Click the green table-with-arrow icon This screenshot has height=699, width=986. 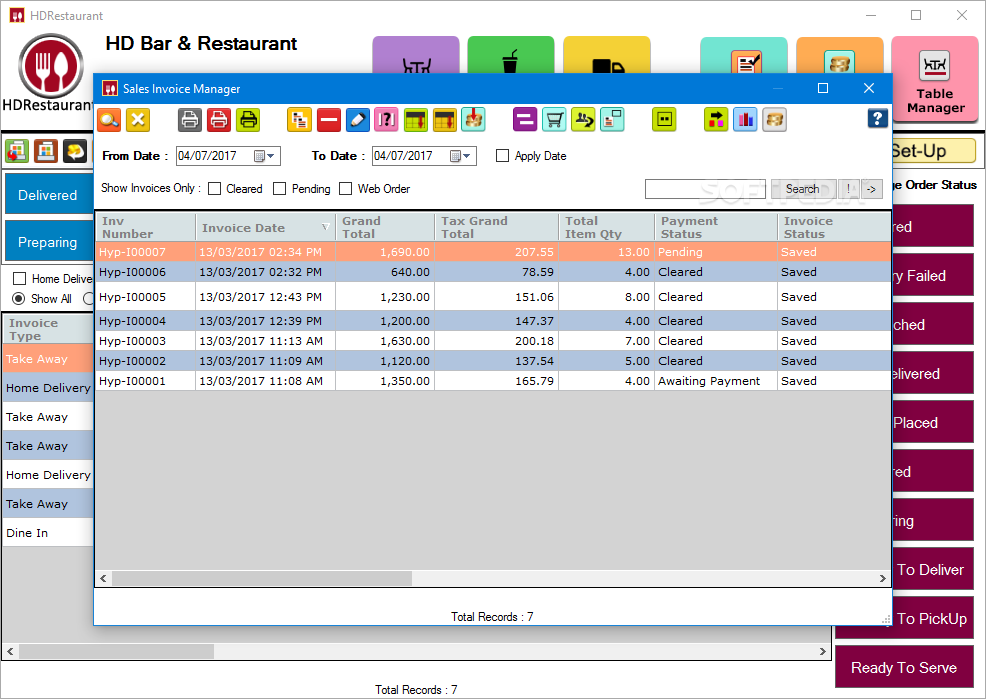pos(416,119)
